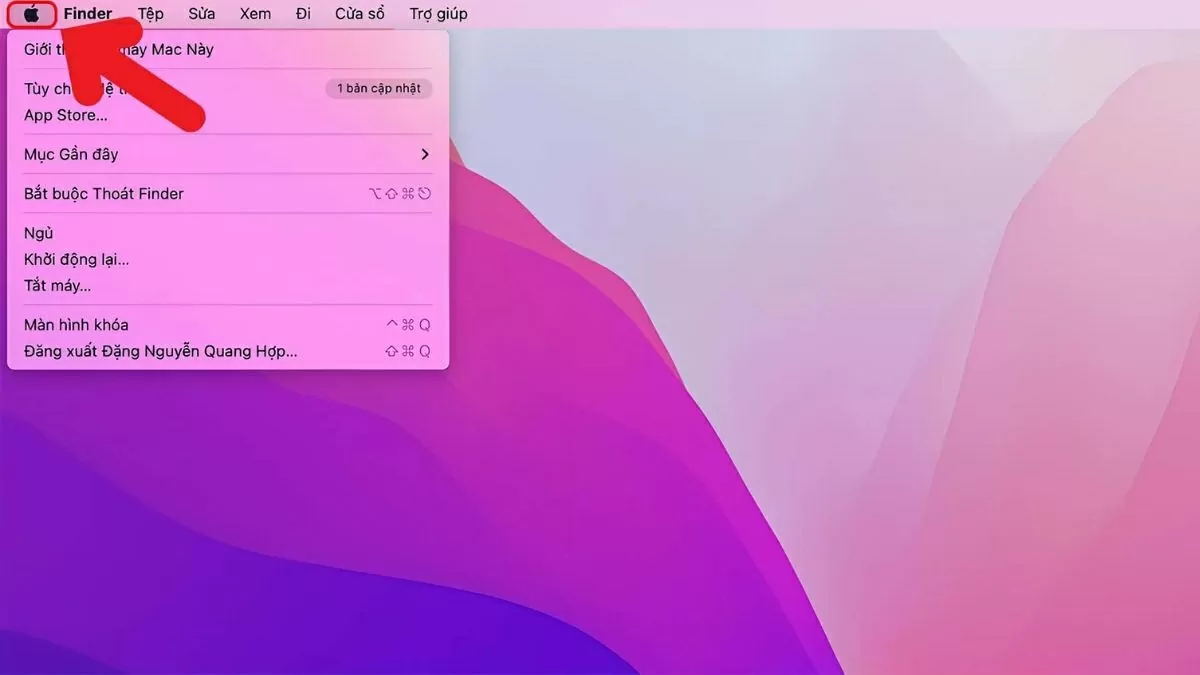Put the Mac to sleep with Ngủ

point(38,232)
